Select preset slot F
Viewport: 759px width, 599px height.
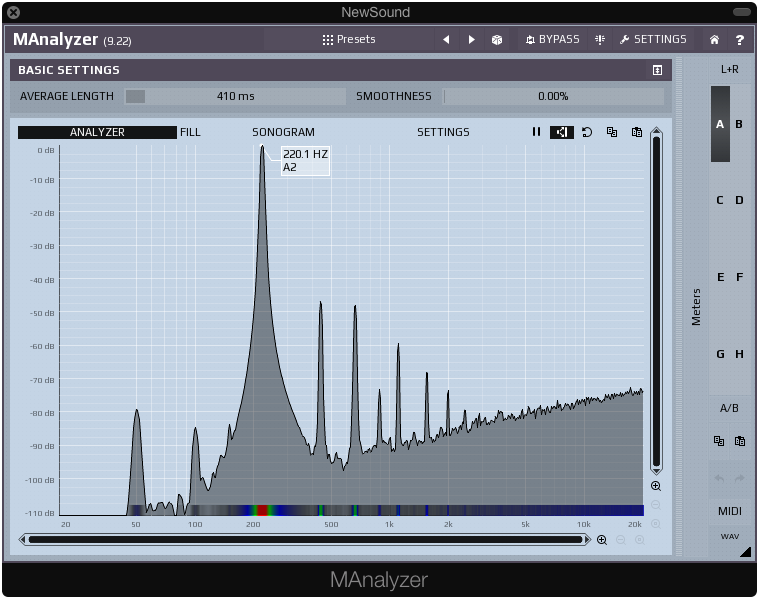(739, 277)
